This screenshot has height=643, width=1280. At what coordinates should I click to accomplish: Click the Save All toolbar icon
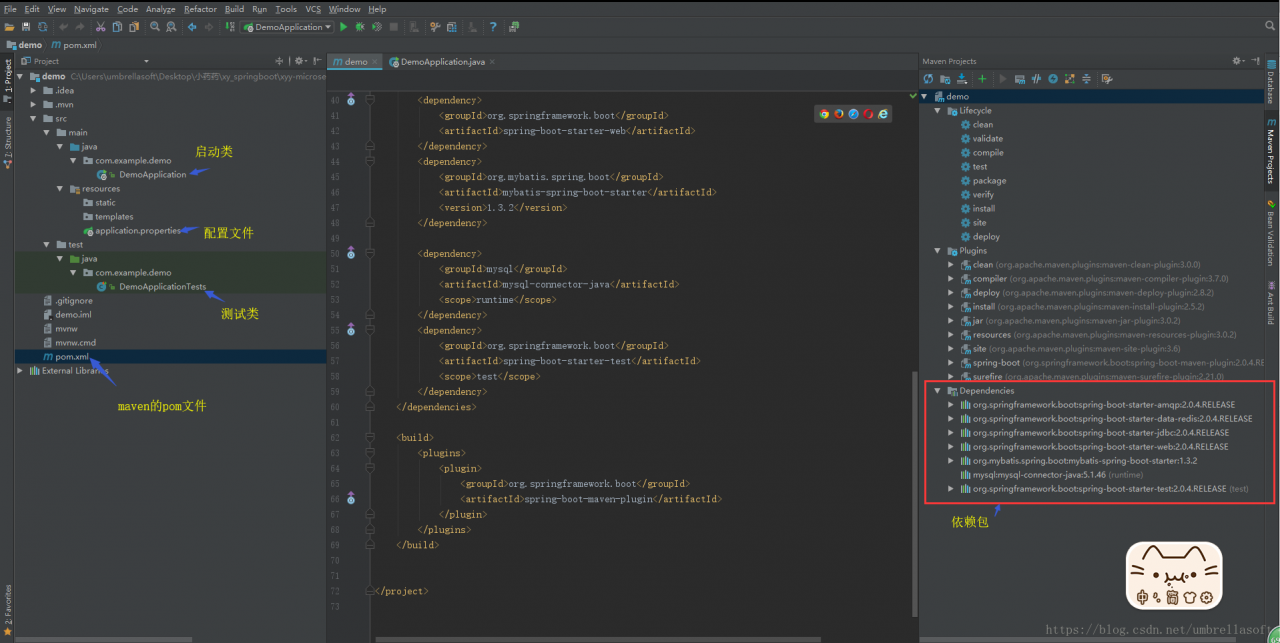click(x=26, y=27)
